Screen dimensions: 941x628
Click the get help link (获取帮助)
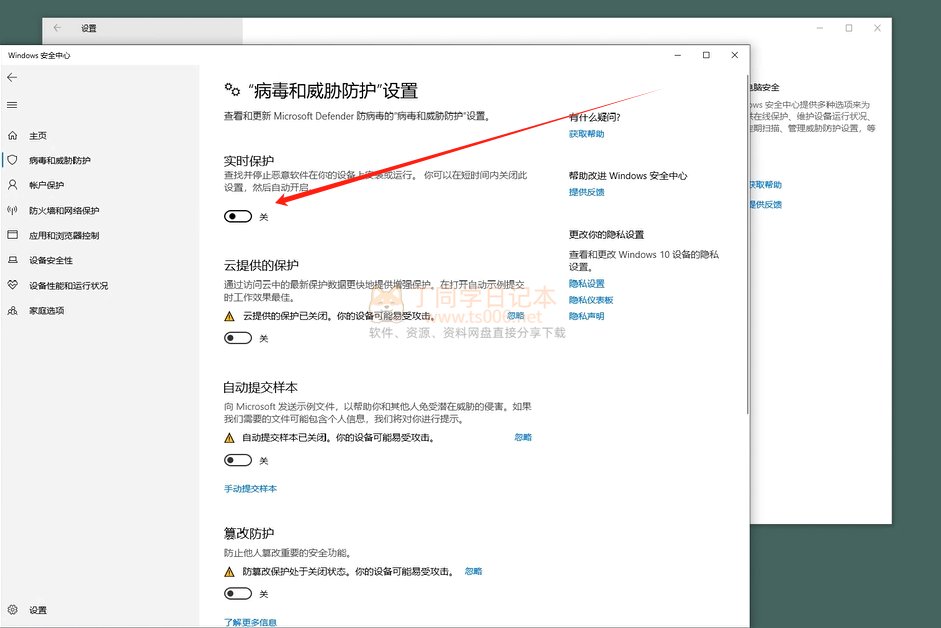[586, 134]
